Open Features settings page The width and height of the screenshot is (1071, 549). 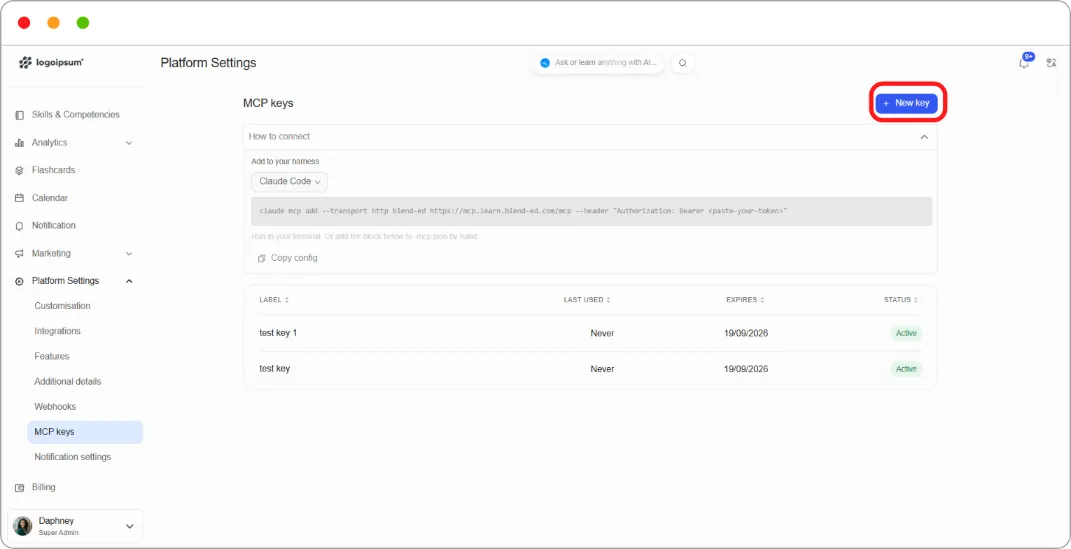[52, 356]
